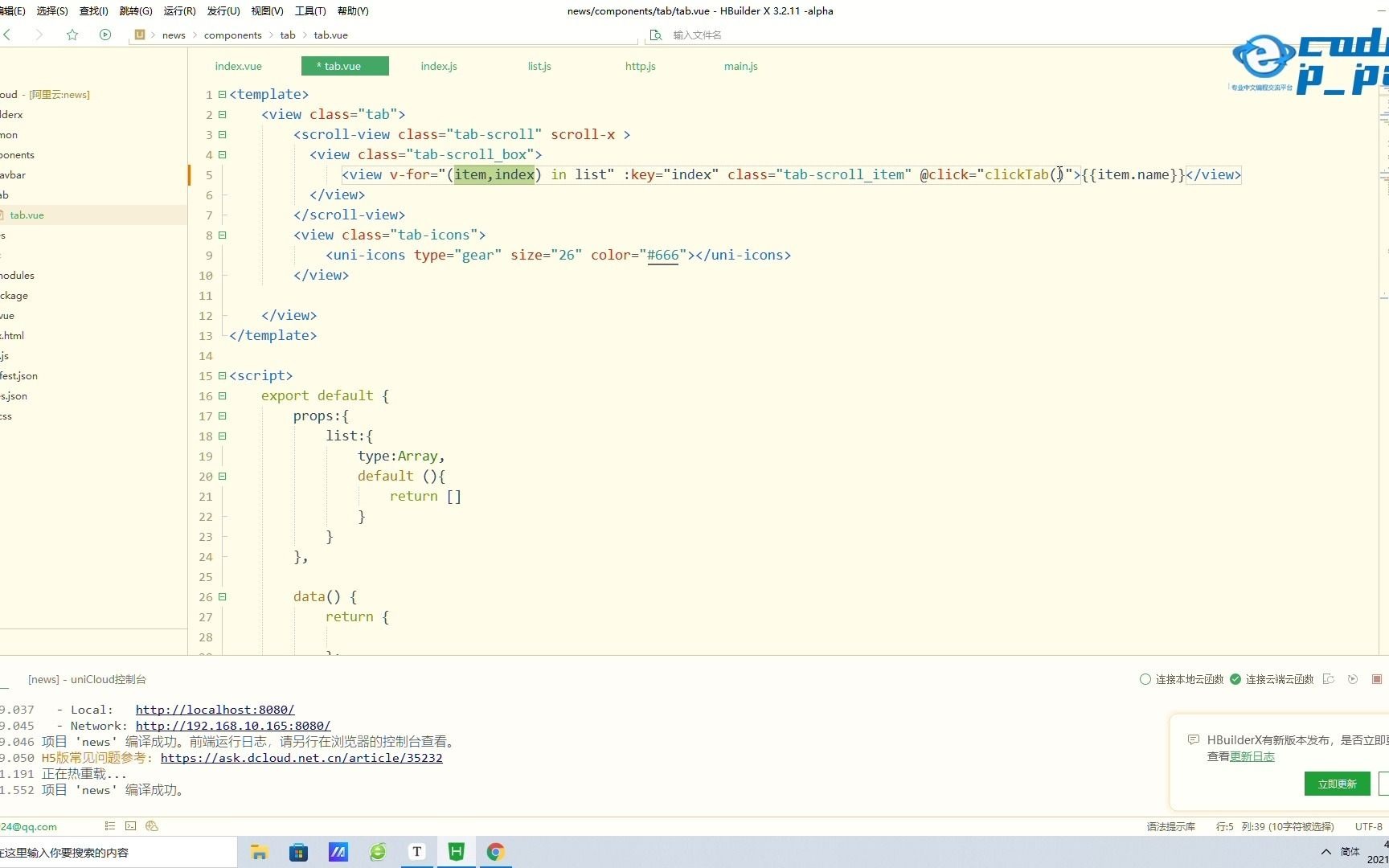Click the Windows search box
The image size is (1389, 868).
[x=117, y=852]
